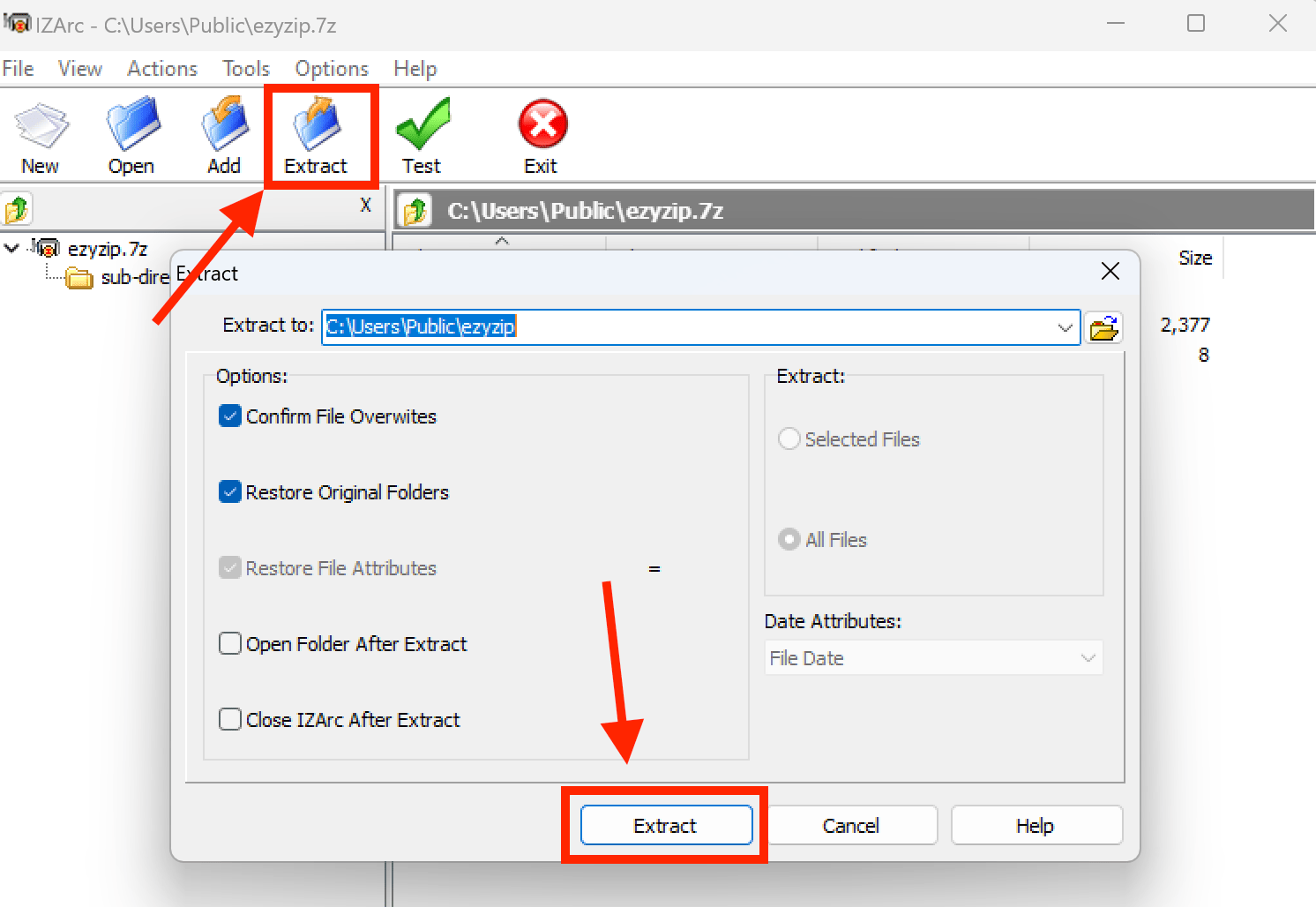
Task: Click the green archive icon in the left panel header
Action: point(18,208)
